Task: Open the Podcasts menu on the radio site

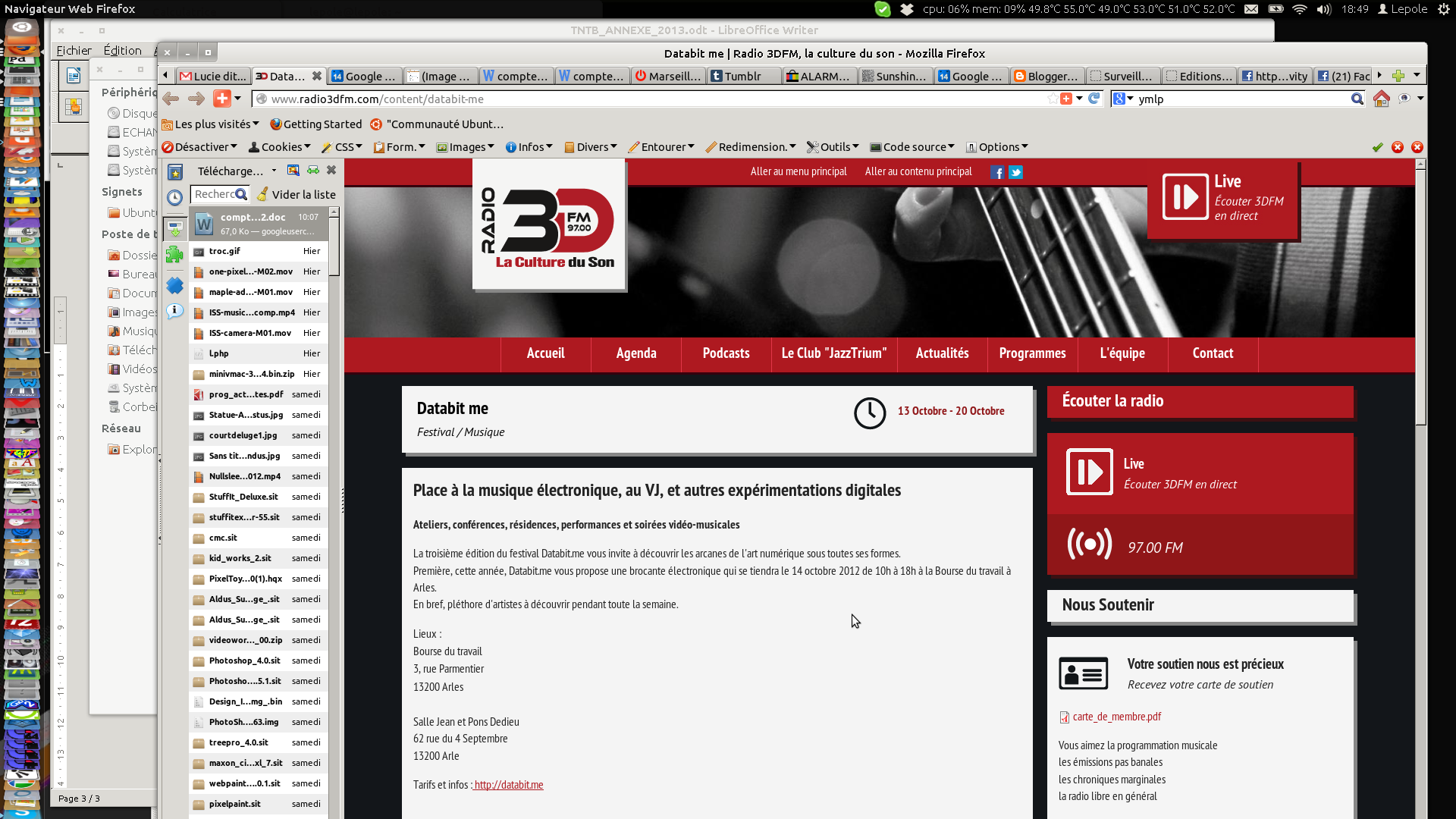Action: (x=726, y=353)
